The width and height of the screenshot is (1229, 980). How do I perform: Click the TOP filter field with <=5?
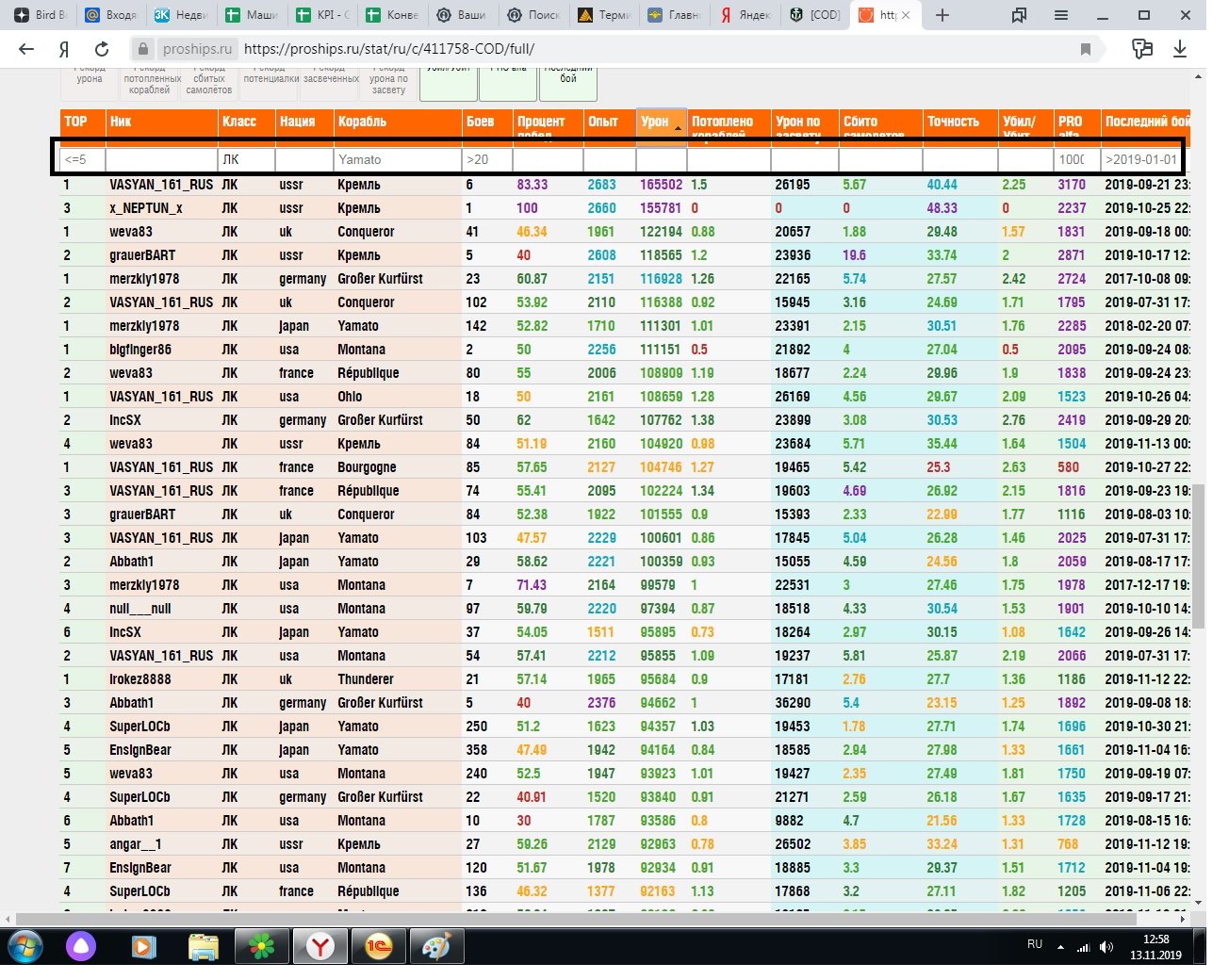(x=83, y=159)
